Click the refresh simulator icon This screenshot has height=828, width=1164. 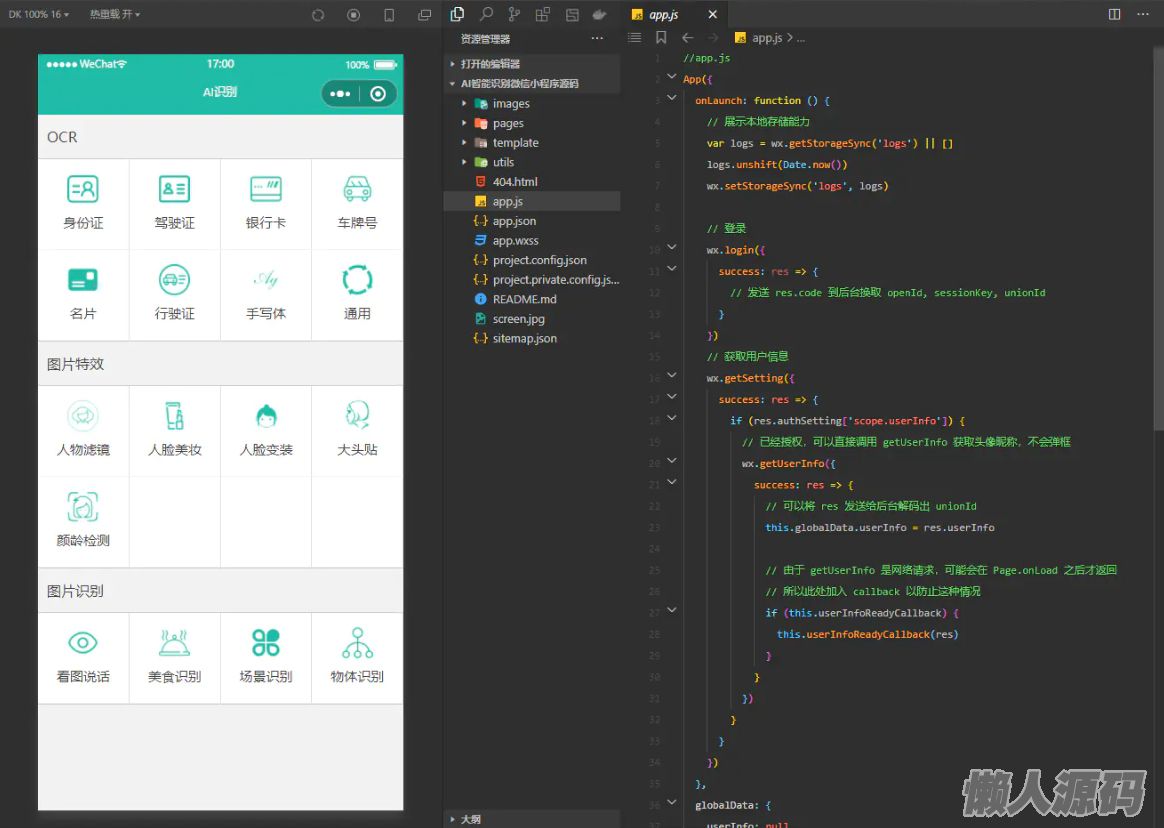point(318,15)
